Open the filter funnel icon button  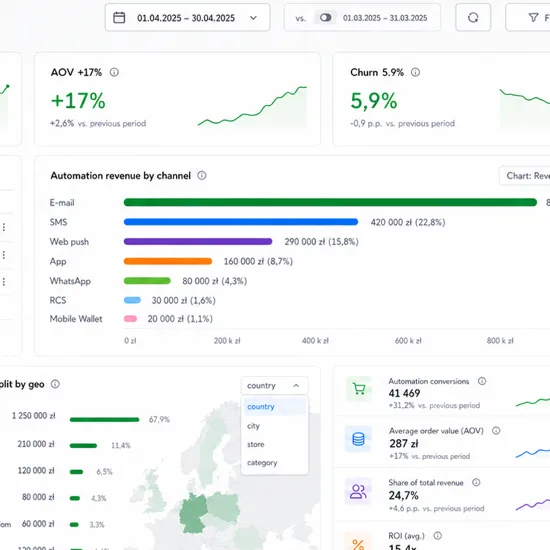click(x=533, y=18)
